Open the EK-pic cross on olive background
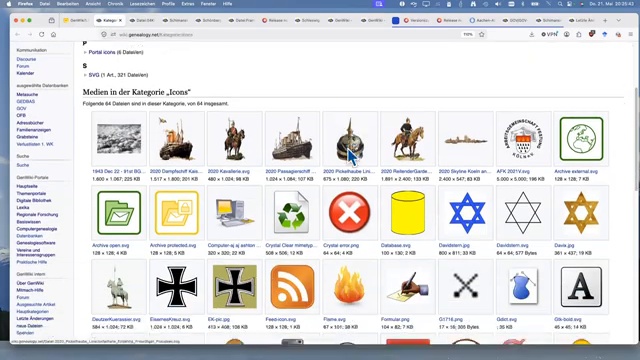This screenshot has height=360, width=640. coord(235,287)
